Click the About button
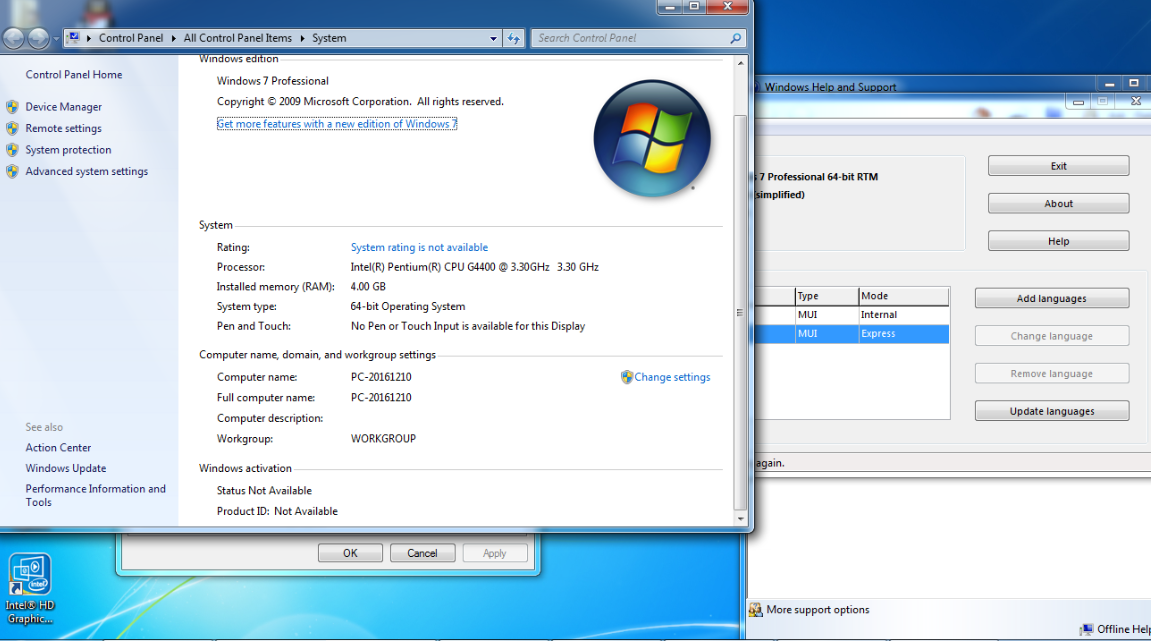Screen dimensions: 1151x641 1059,203
